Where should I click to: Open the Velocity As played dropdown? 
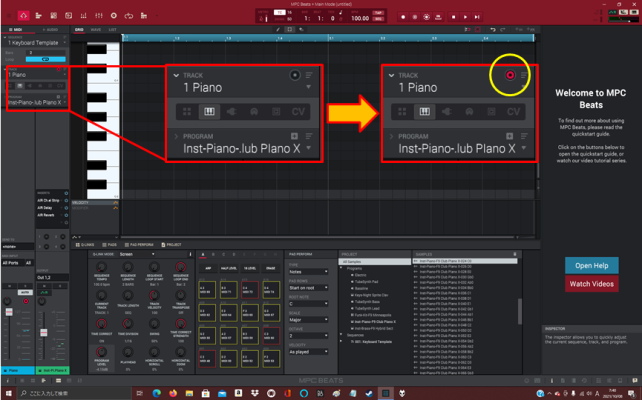pyautogui.click(x=308, y=352)
